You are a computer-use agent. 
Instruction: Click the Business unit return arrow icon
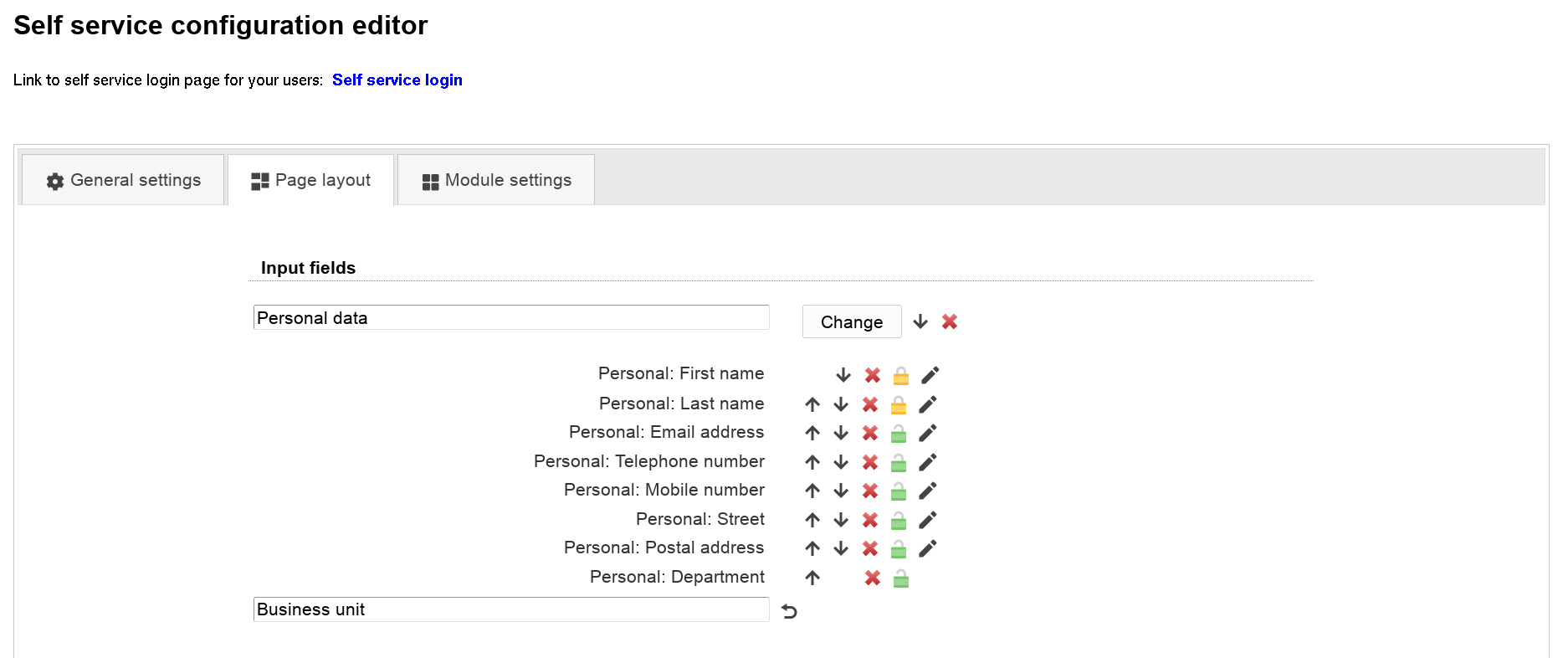[x=789, y=611]
